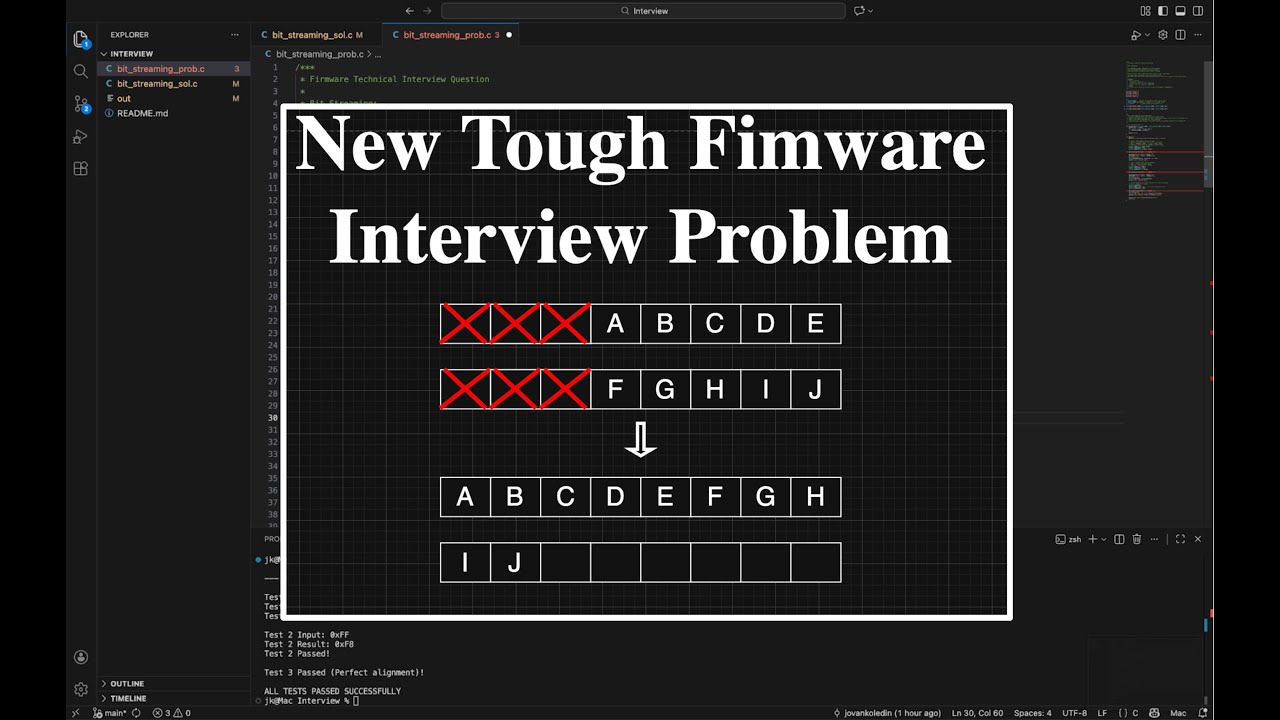The width and height of the screenshot is (1280, 720).
Task: Select bit_streaming_prob.c in the file tree
Action: coord(173,69)
